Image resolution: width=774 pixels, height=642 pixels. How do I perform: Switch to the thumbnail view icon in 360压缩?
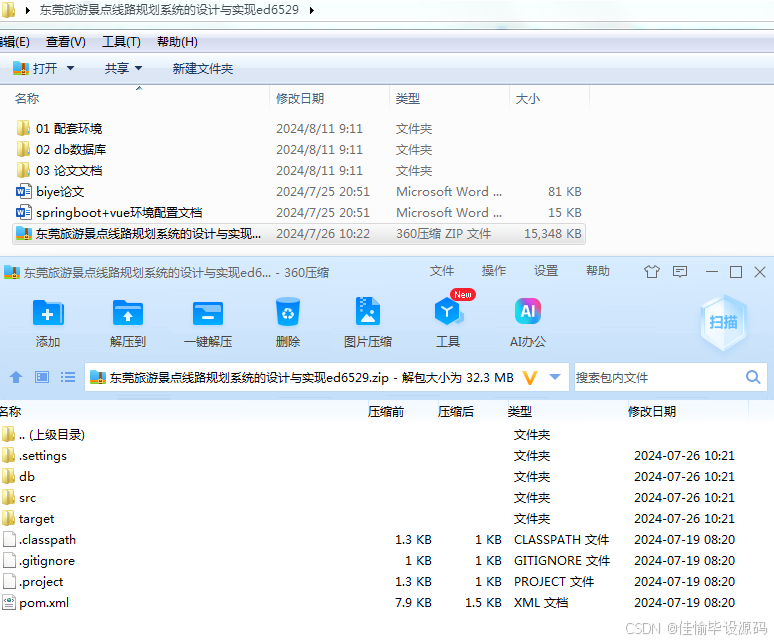[x=42, y=378]
